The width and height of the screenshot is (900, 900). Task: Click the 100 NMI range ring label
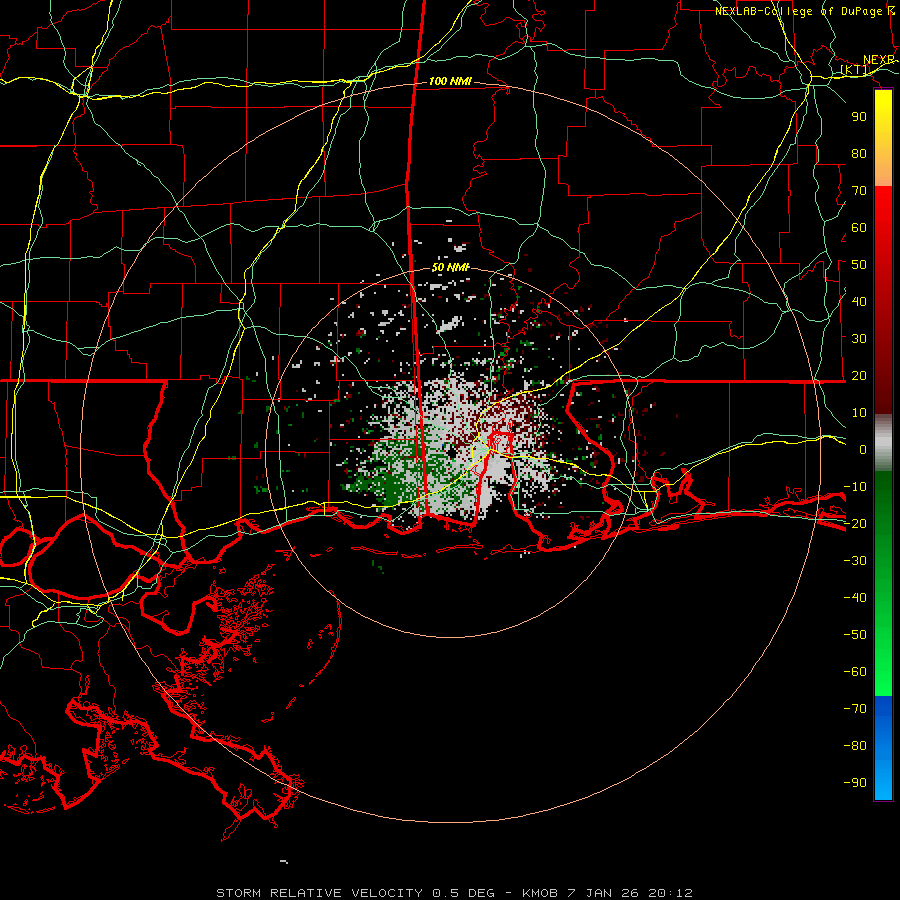(450, 81)
